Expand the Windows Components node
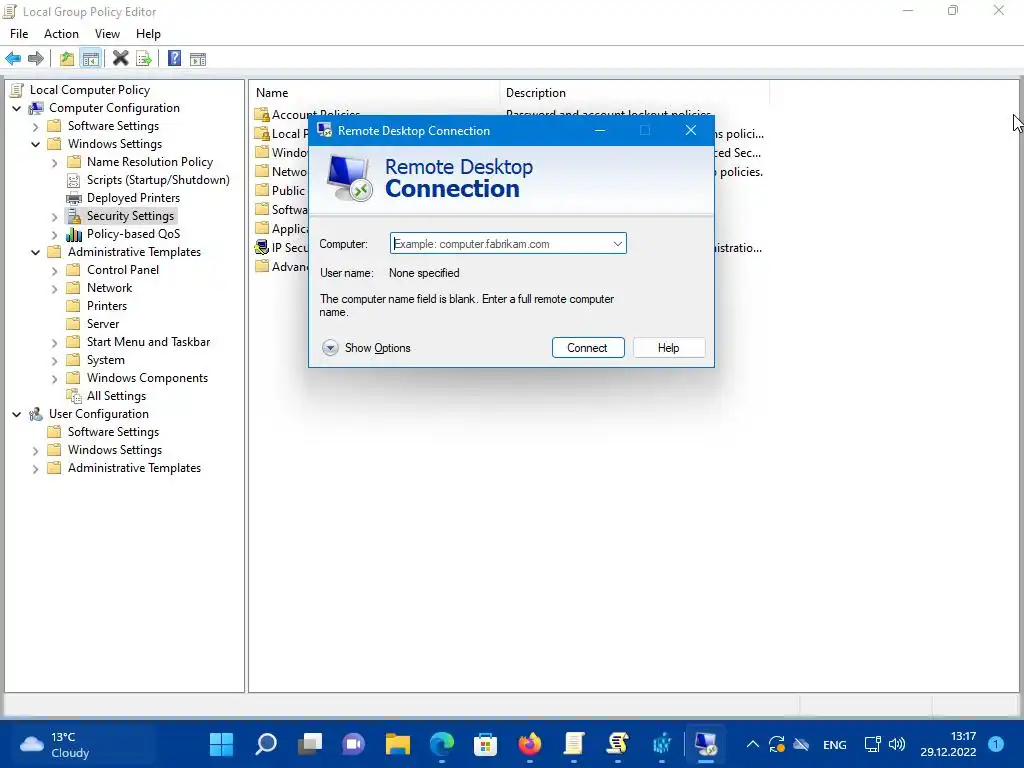The image size is (1024, 768). click(x=55, y=378)
